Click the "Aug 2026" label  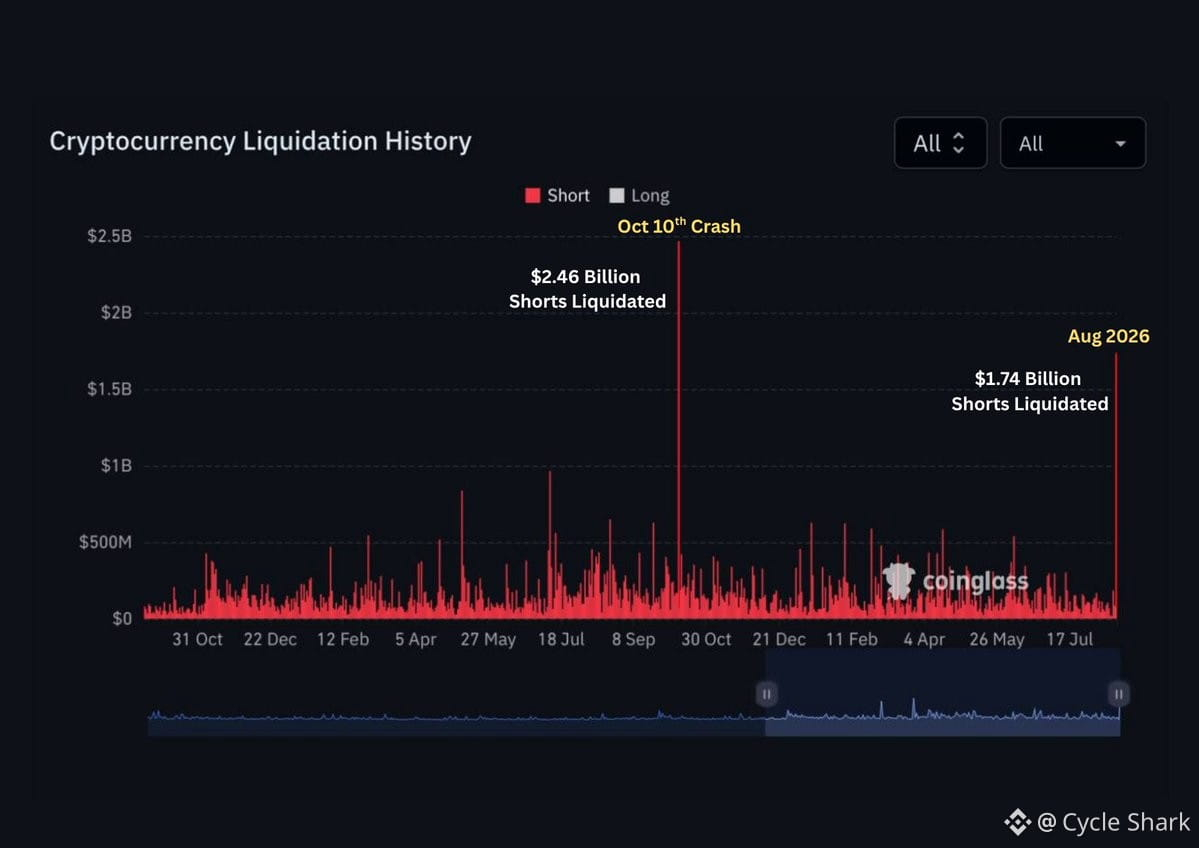(x=1109, y=336)
